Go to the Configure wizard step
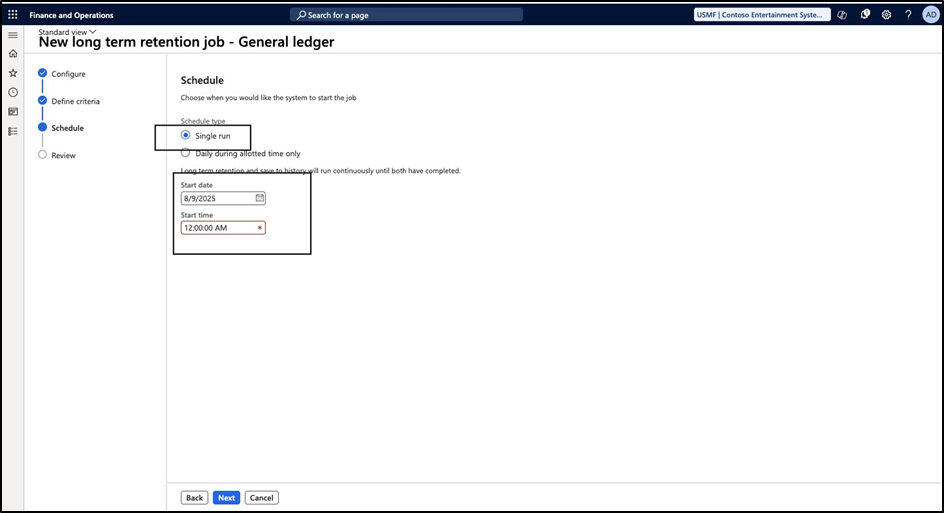 coord(68,74)
